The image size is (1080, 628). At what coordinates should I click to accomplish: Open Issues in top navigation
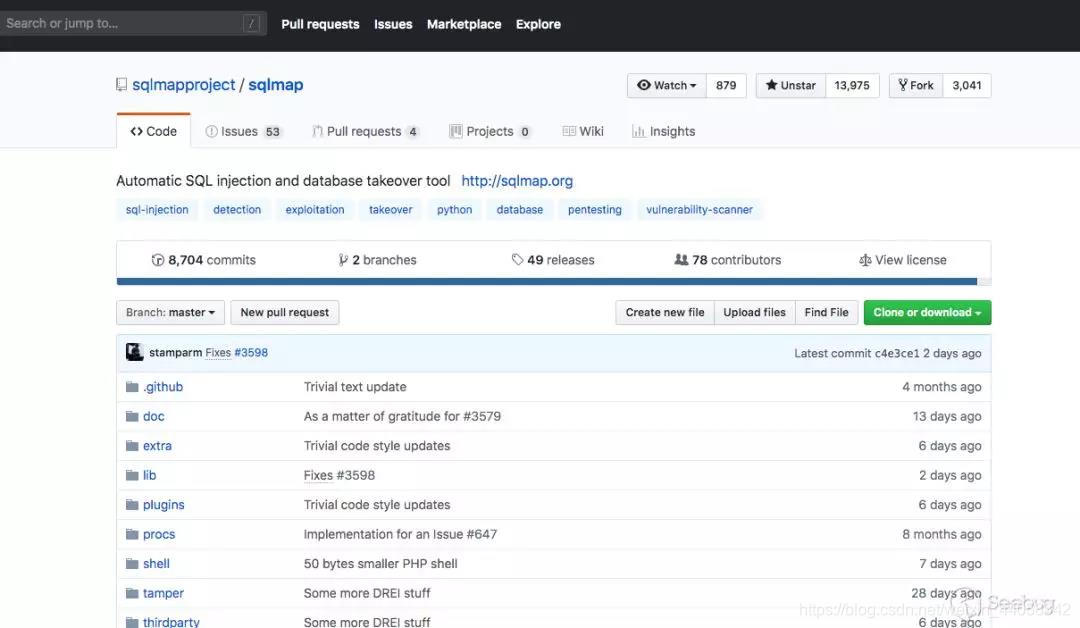tap(393, 24)
